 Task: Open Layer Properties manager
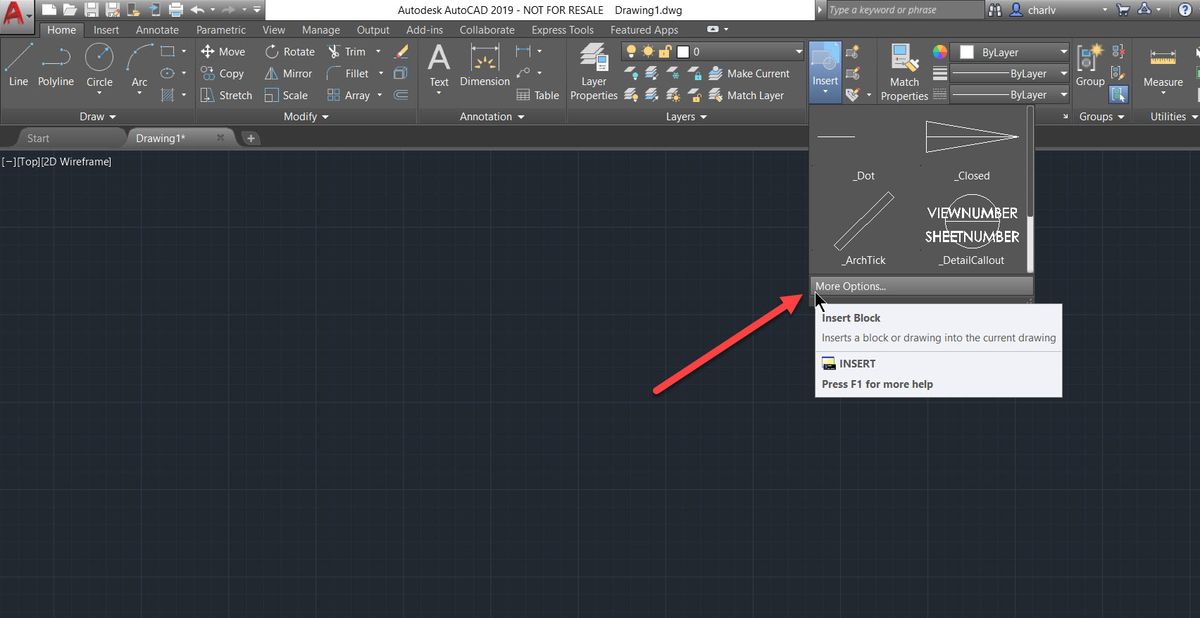tap(594, 71)
